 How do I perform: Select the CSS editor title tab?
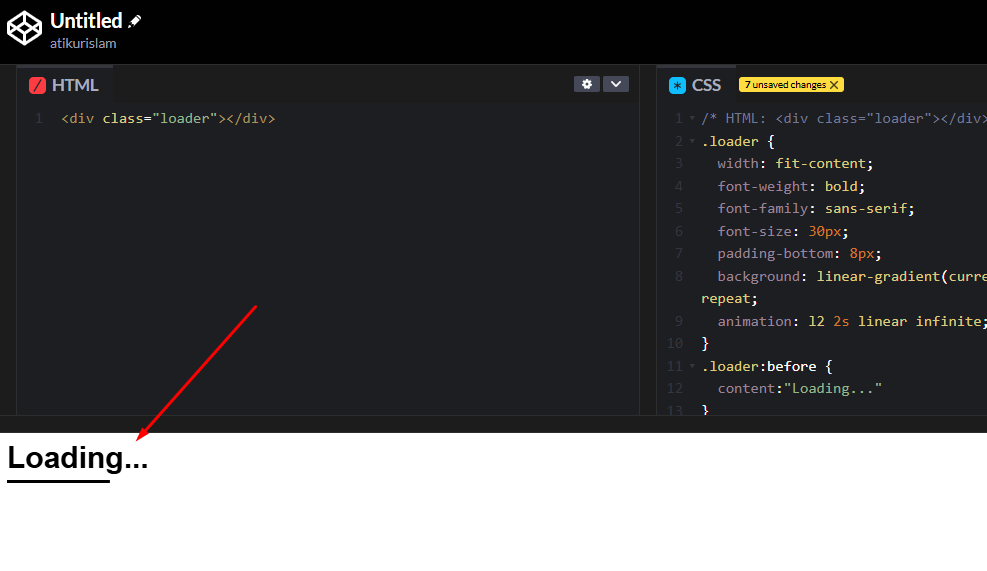pos(706,85)
